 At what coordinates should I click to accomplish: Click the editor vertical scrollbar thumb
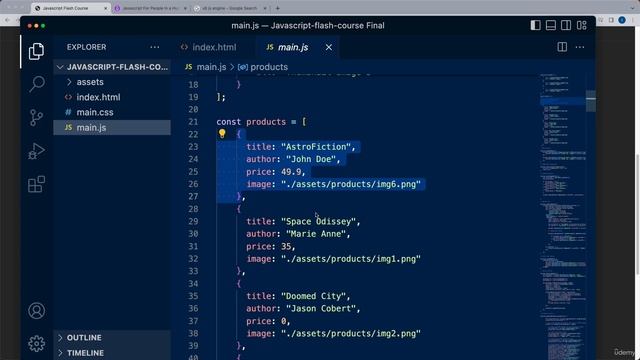point(591,101)
